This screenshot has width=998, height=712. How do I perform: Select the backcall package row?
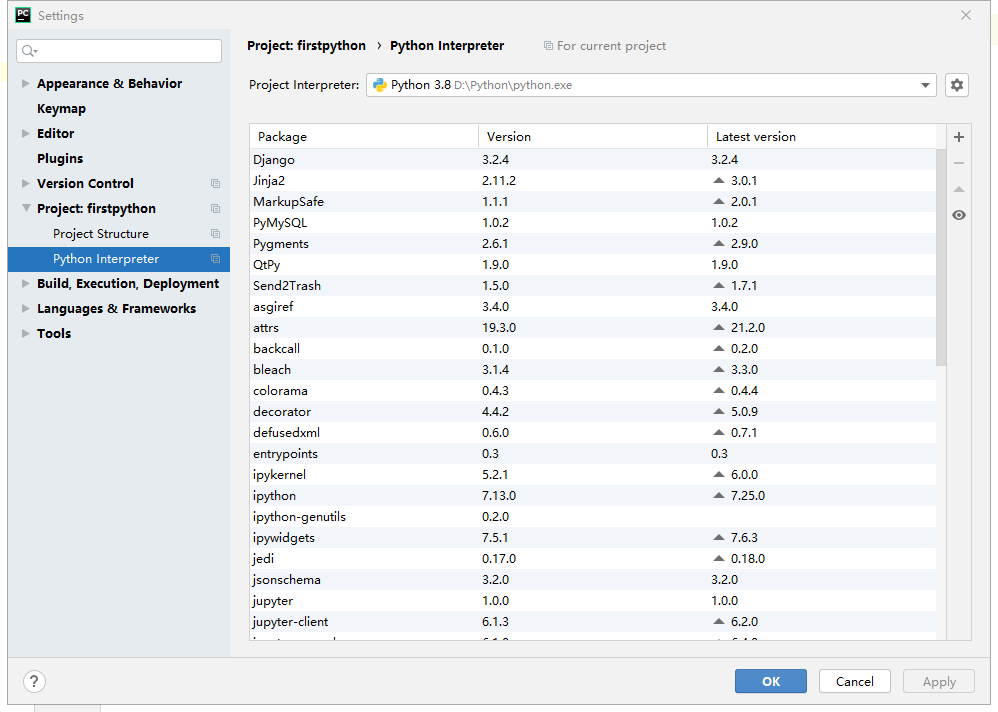pos(593,349)
